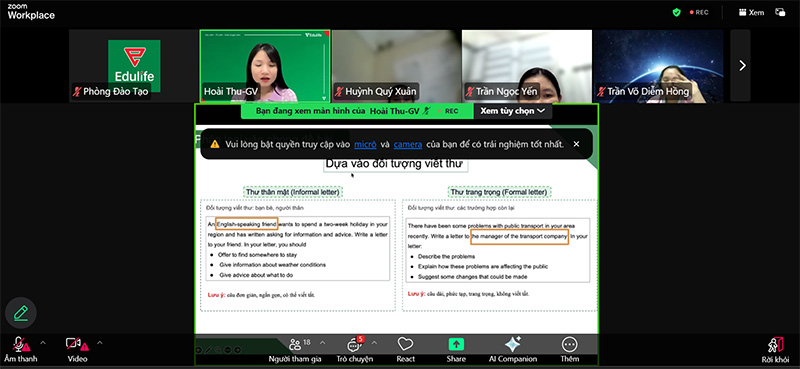The width and height of the screenshot is (800, 369).
Task: Expand video options arrow next to Video
Action: tap(99, 342)
